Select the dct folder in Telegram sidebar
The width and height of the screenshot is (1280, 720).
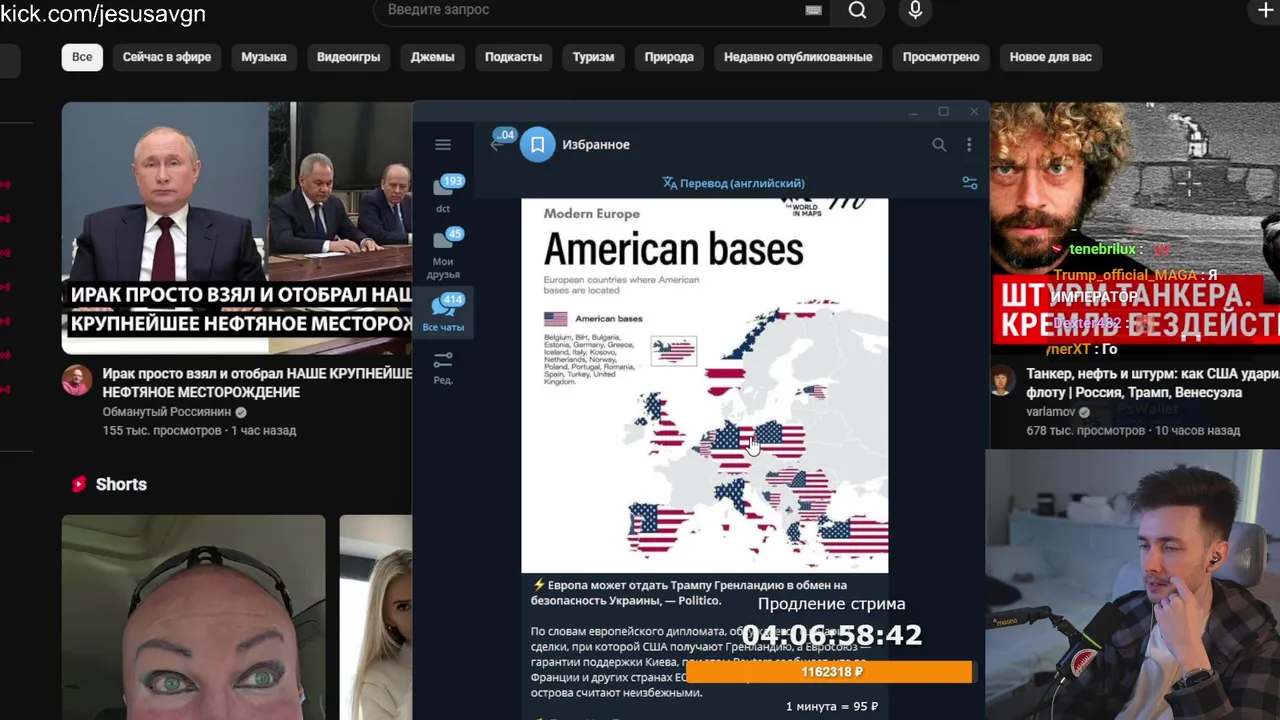coord(443,193)
